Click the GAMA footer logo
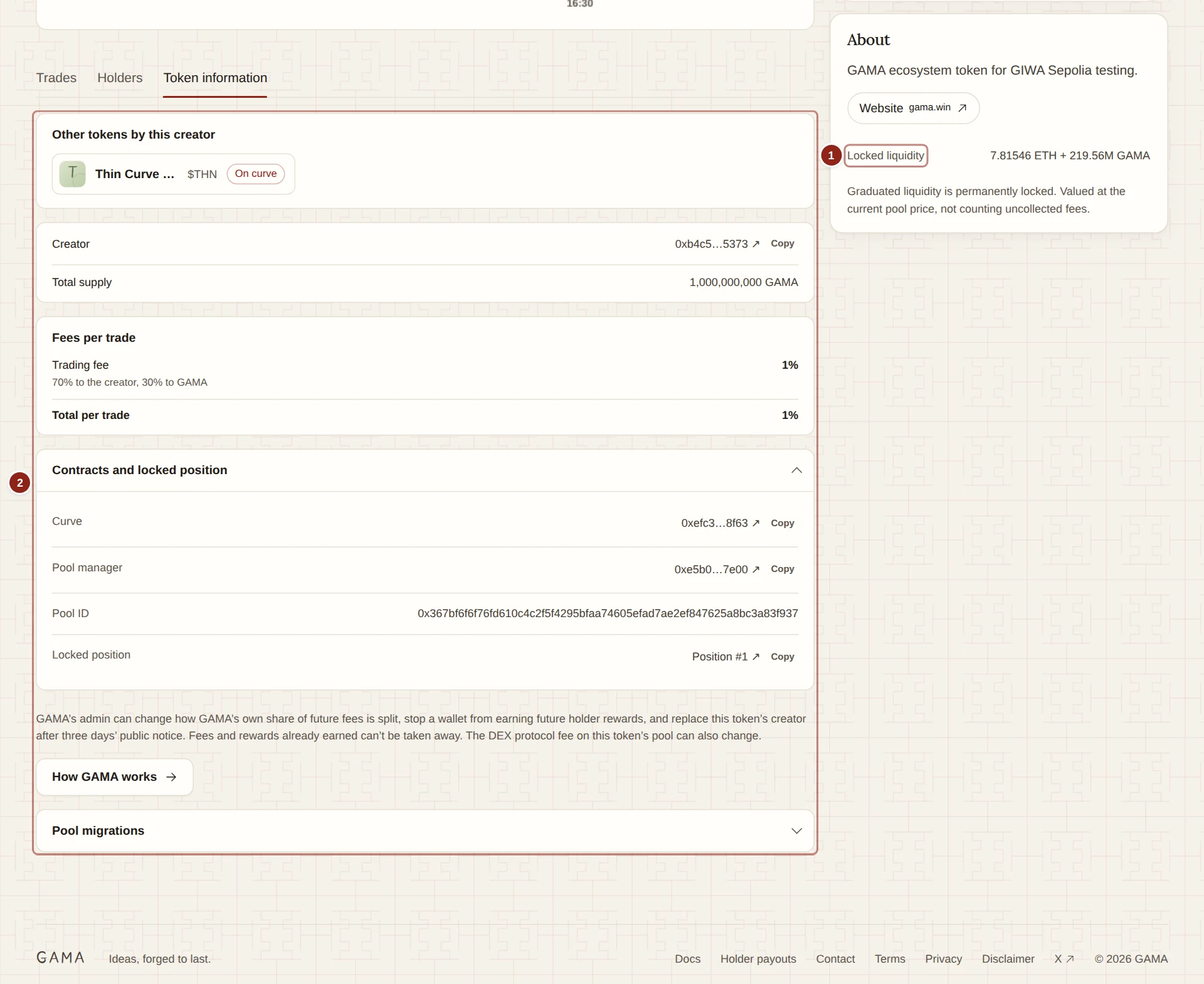 click(60, 958)
